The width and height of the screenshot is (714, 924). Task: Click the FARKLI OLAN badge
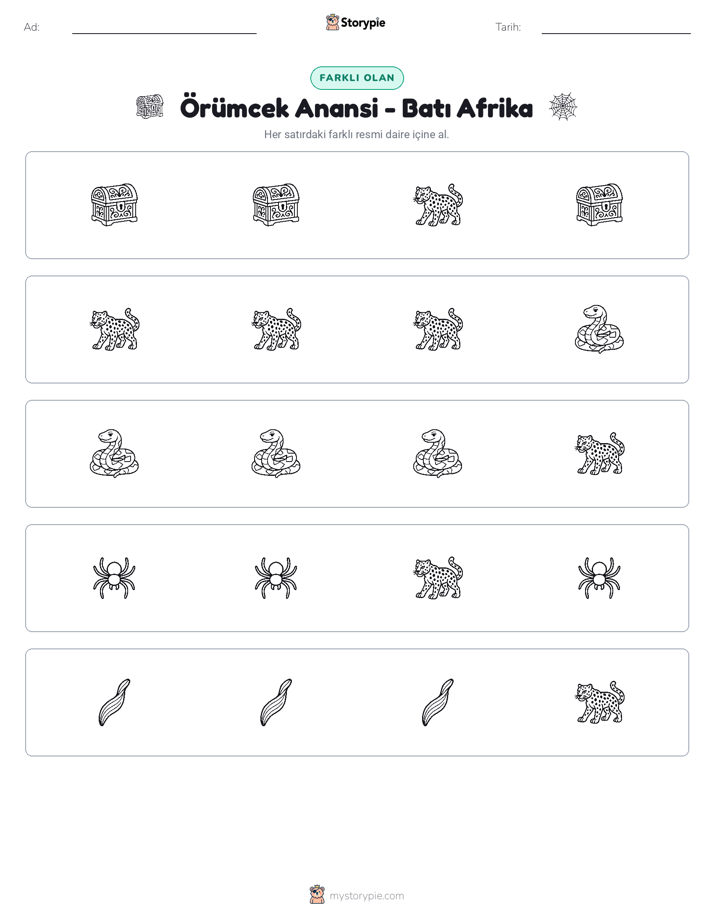[x=357, y=78]
